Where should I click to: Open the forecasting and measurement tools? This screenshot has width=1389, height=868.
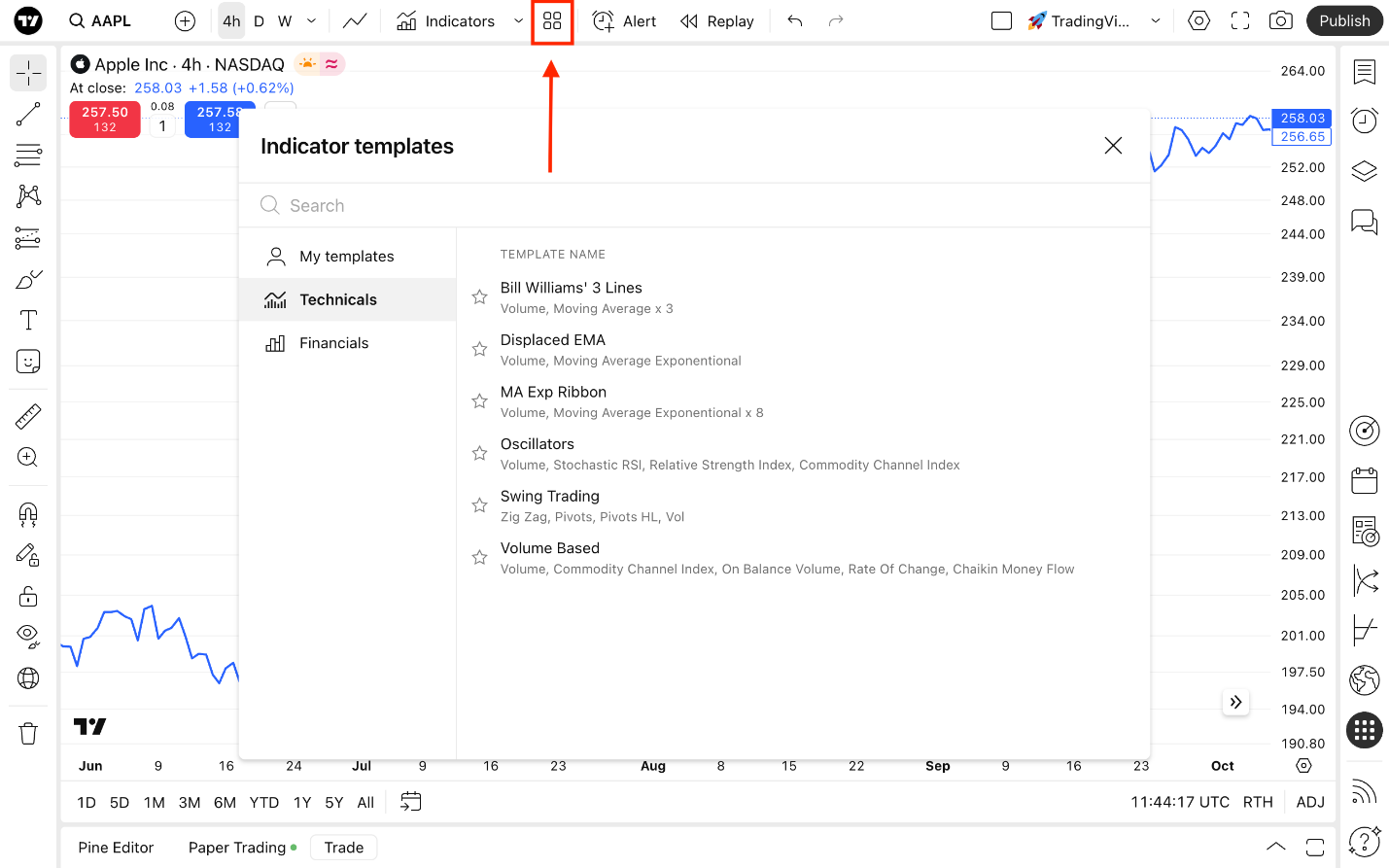pos(28,237)
